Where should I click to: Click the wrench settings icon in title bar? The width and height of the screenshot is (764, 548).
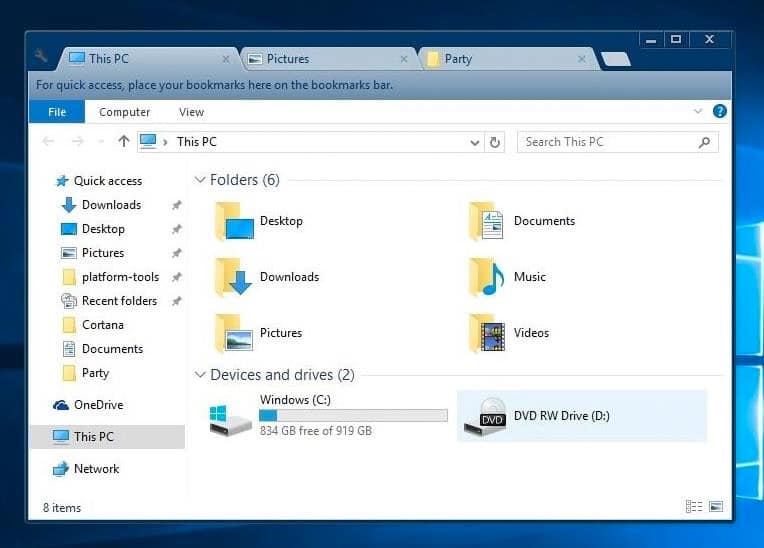point(41,57)
